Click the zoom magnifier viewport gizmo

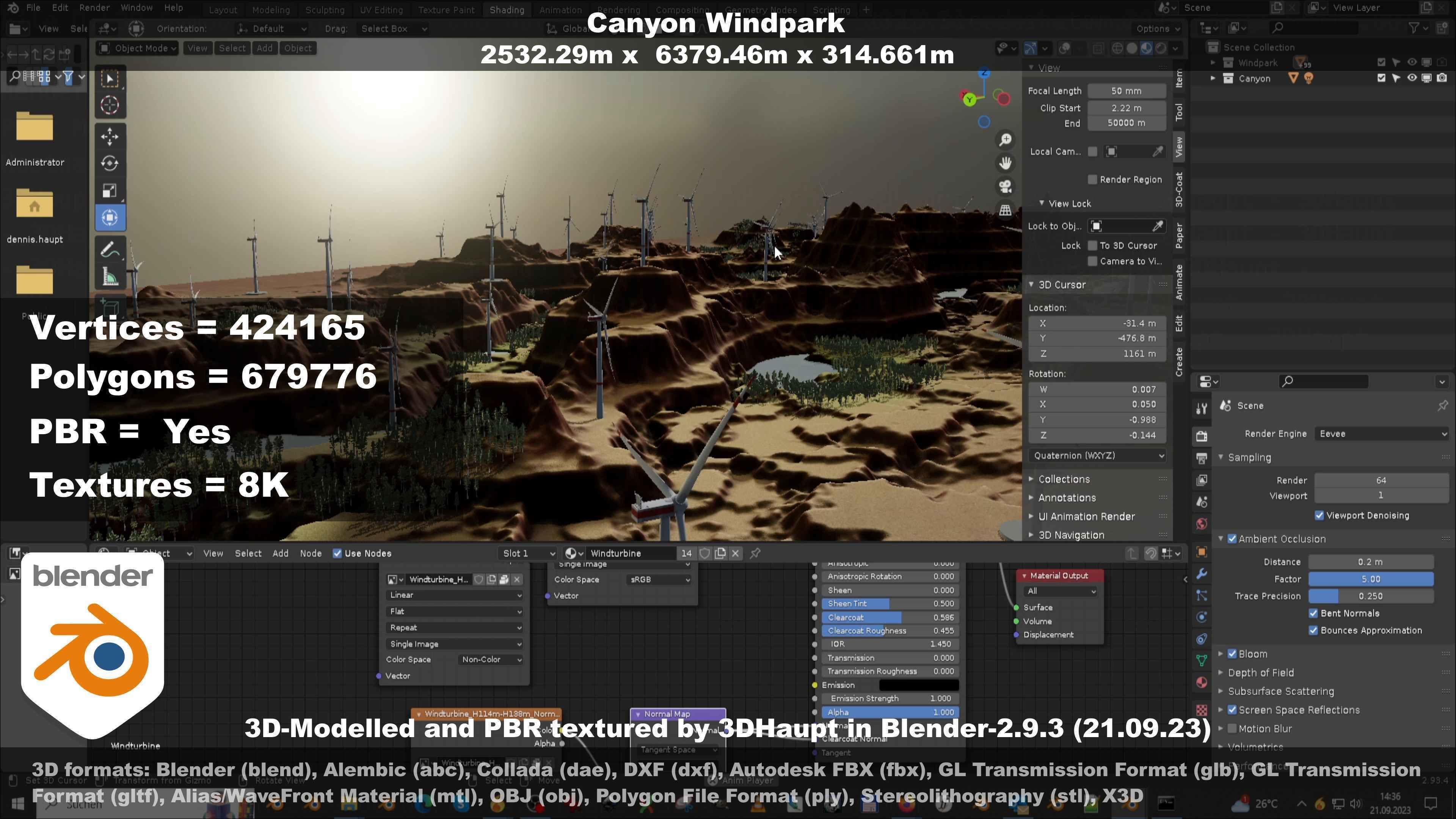tap(1005, 140)
